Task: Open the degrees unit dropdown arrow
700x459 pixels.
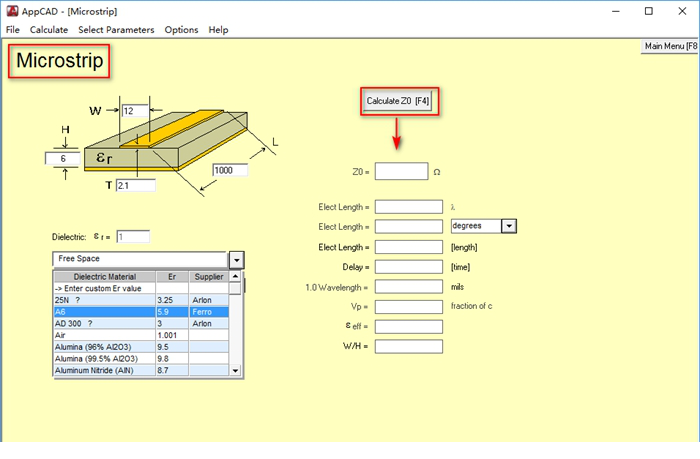Action: 508,226
